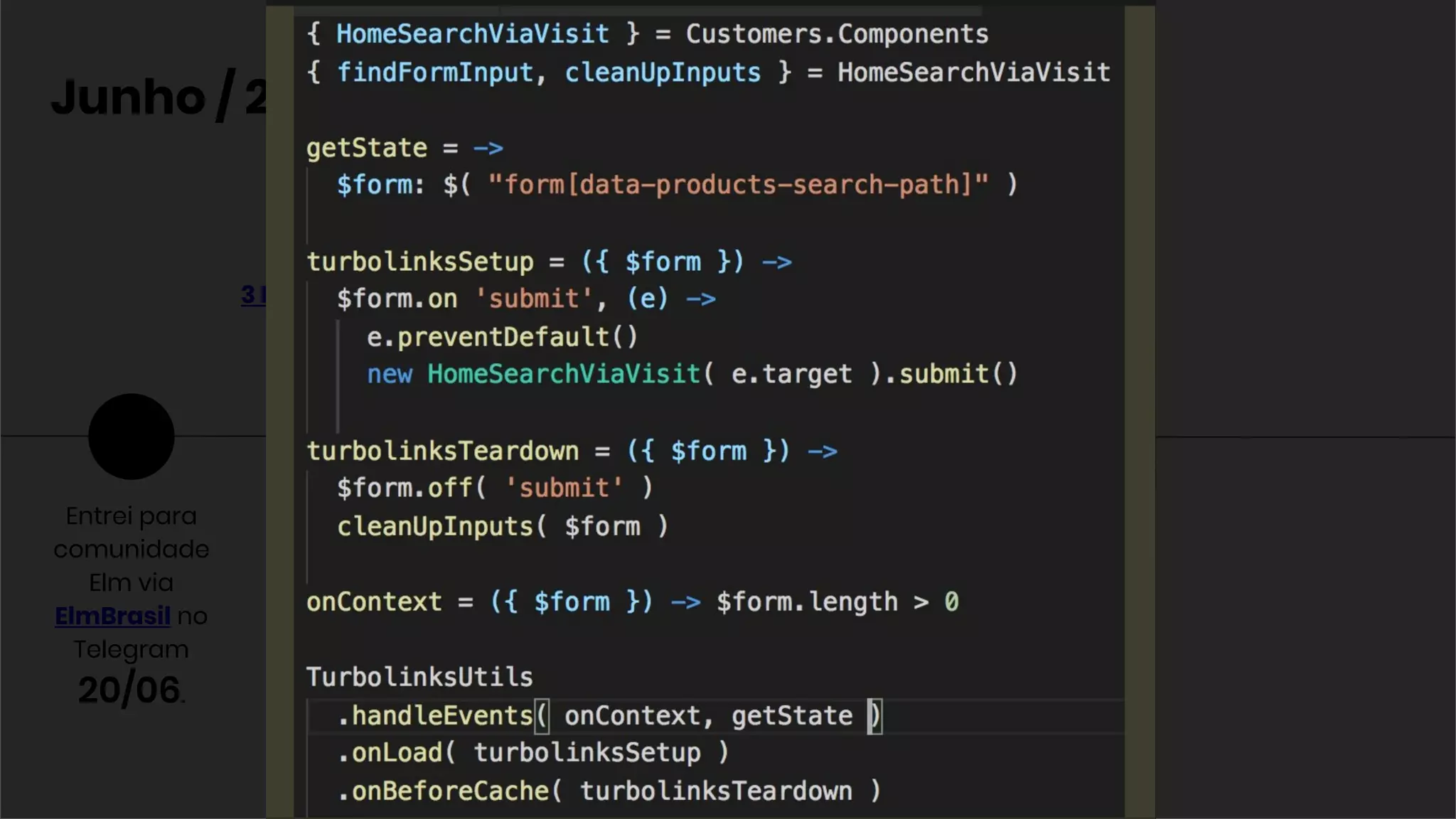The width and height of the screenshot is (1456, 819).
Task: Click the 'onContext' definition name
Action: tap(374, 602)
